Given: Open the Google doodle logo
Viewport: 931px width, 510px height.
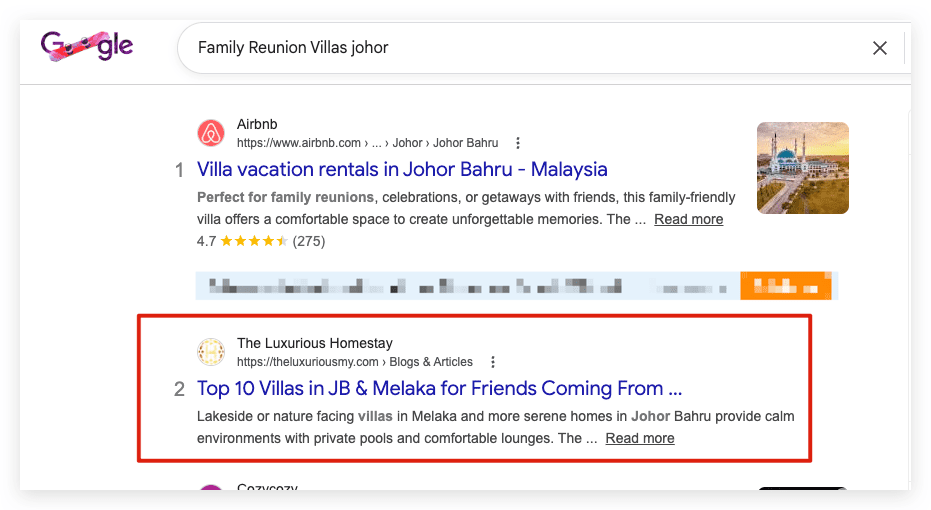Looking at the screenshot, I should point(87,46).
